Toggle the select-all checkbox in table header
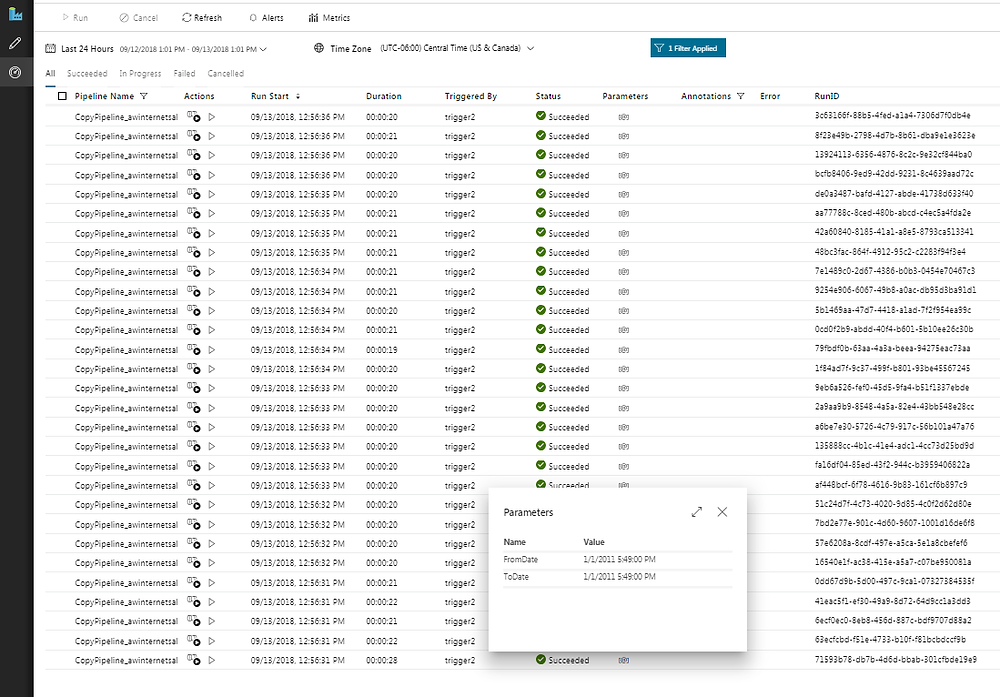 point(62,96)
